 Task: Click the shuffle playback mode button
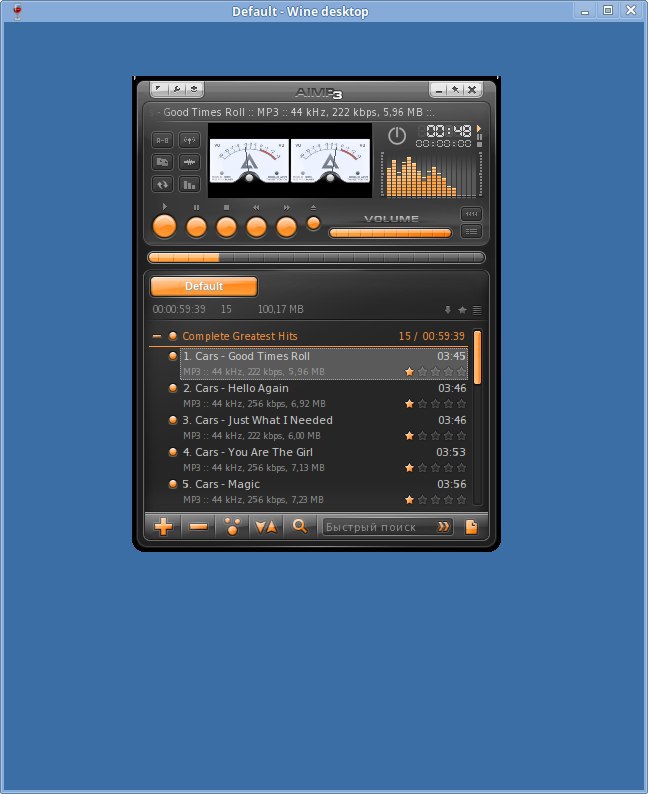(x=163, y=163)
